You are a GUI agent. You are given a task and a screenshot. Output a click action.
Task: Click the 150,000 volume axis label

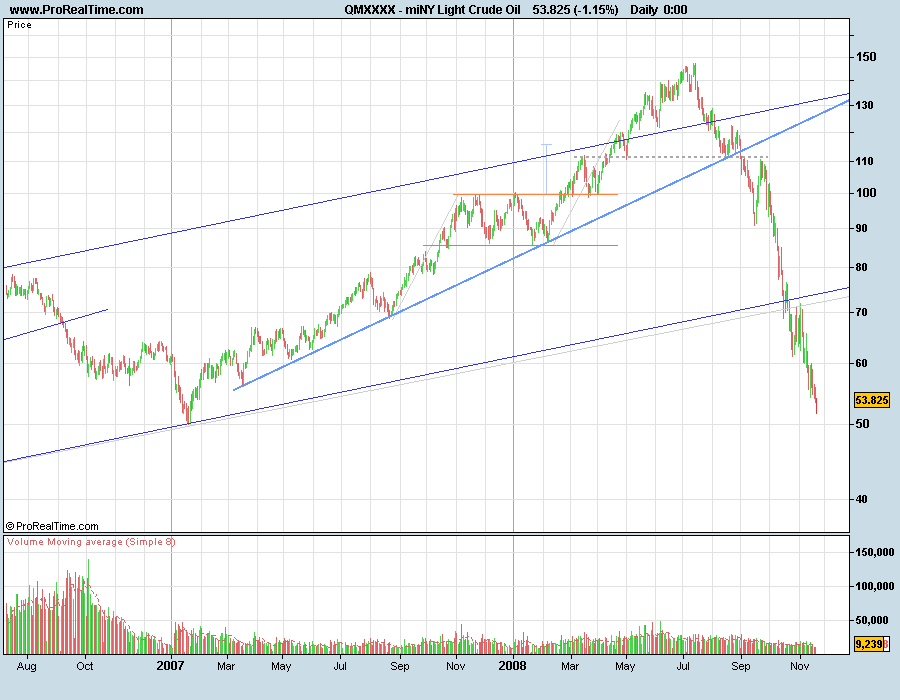[875, 553]
